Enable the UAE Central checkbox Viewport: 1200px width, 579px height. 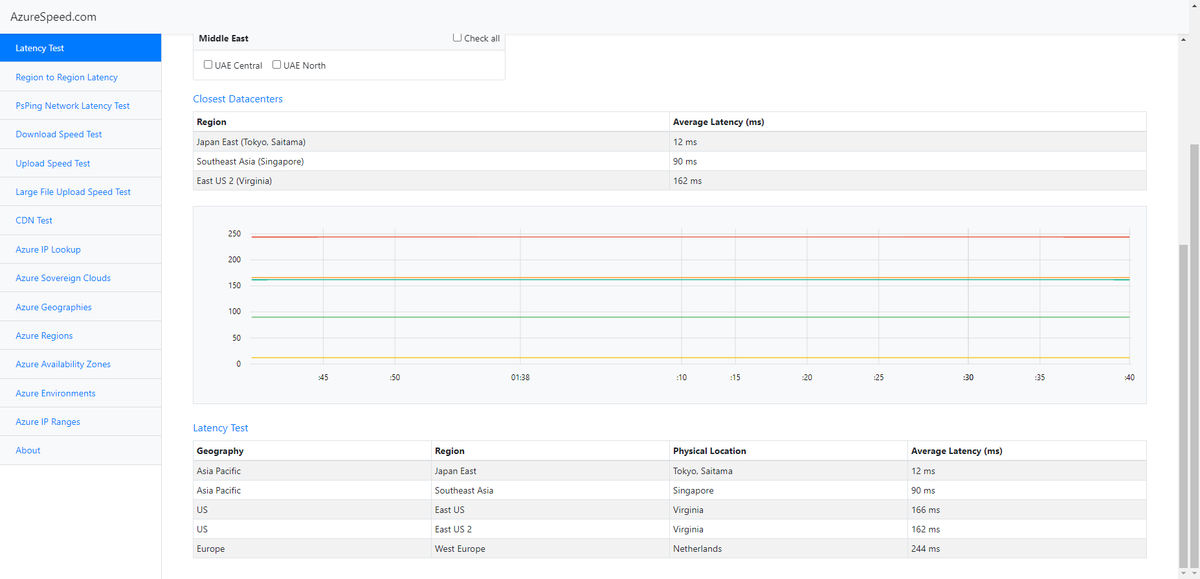tap(208, 65)
